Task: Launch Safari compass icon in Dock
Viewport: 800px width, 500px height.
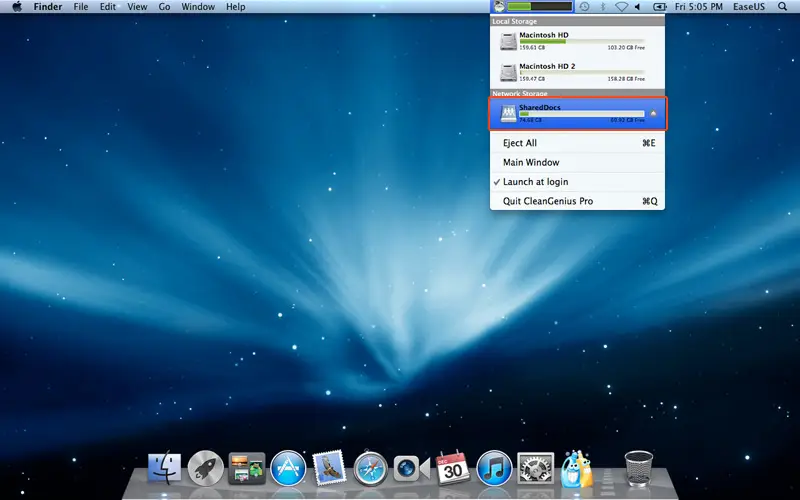Action: coord(370,468)
